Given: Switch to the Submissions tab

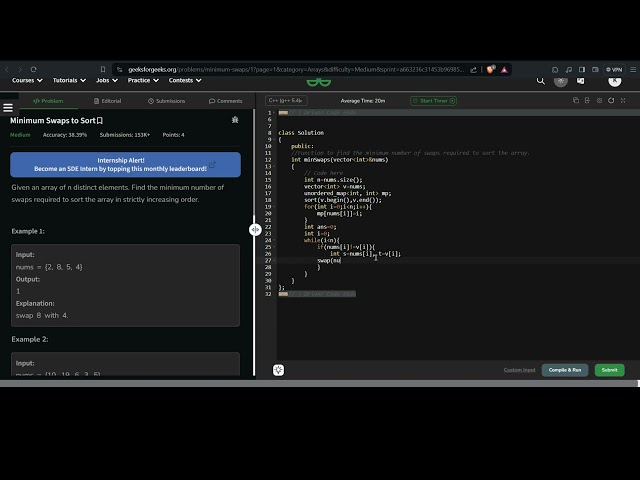Looking at the screenshot, I should [167, 101].
